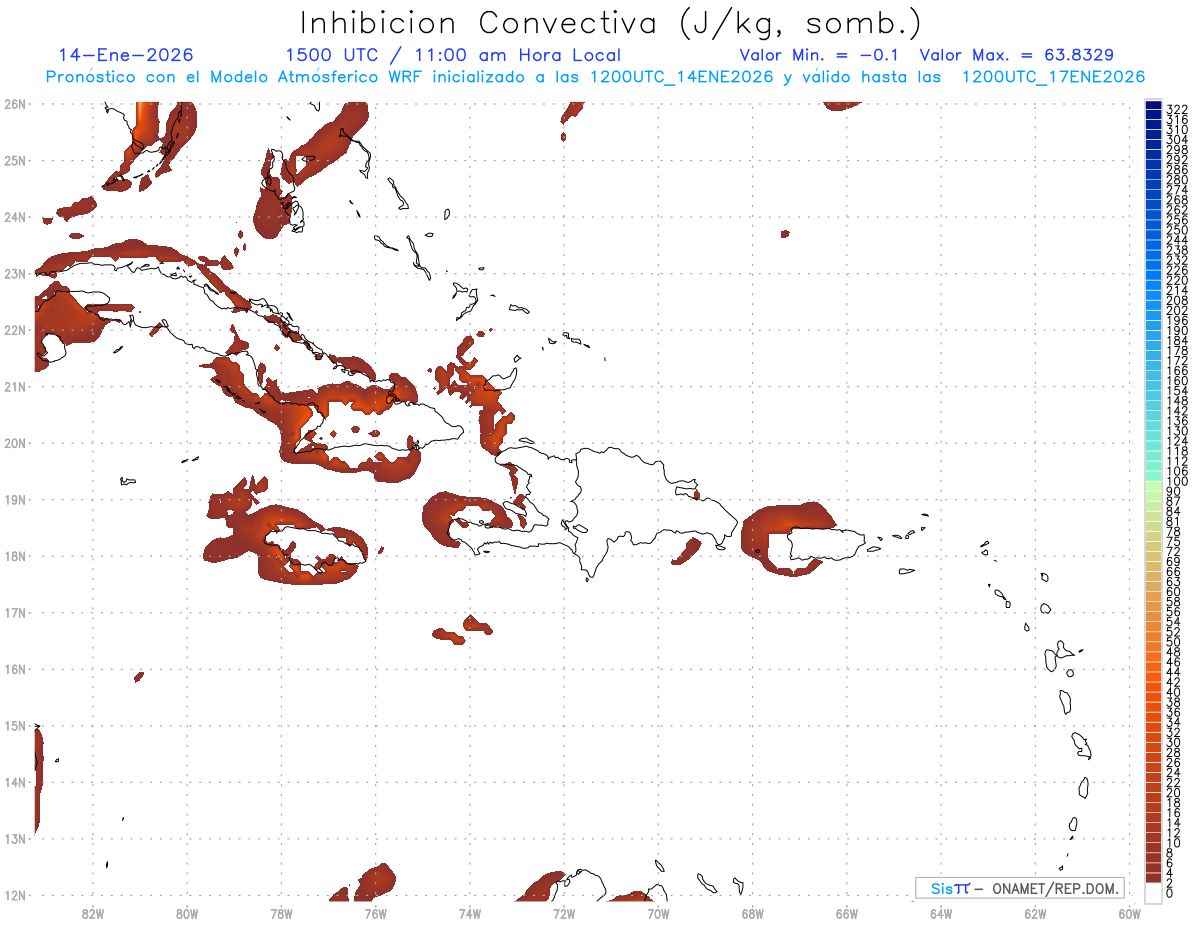The image size is (1200, 927).
Task: Click the 64W longitude label
Action: click(x=941, y=913)
